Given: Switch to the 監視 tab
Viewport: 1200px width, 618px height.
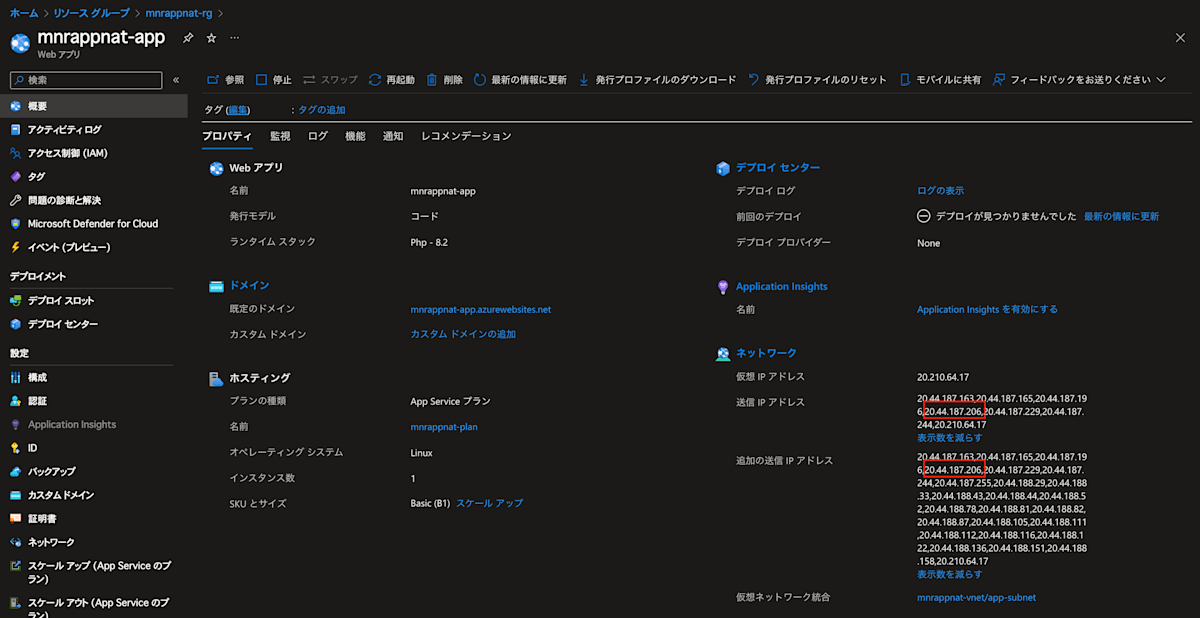Looking at the screenshot, I should click(x=280, y=136).
